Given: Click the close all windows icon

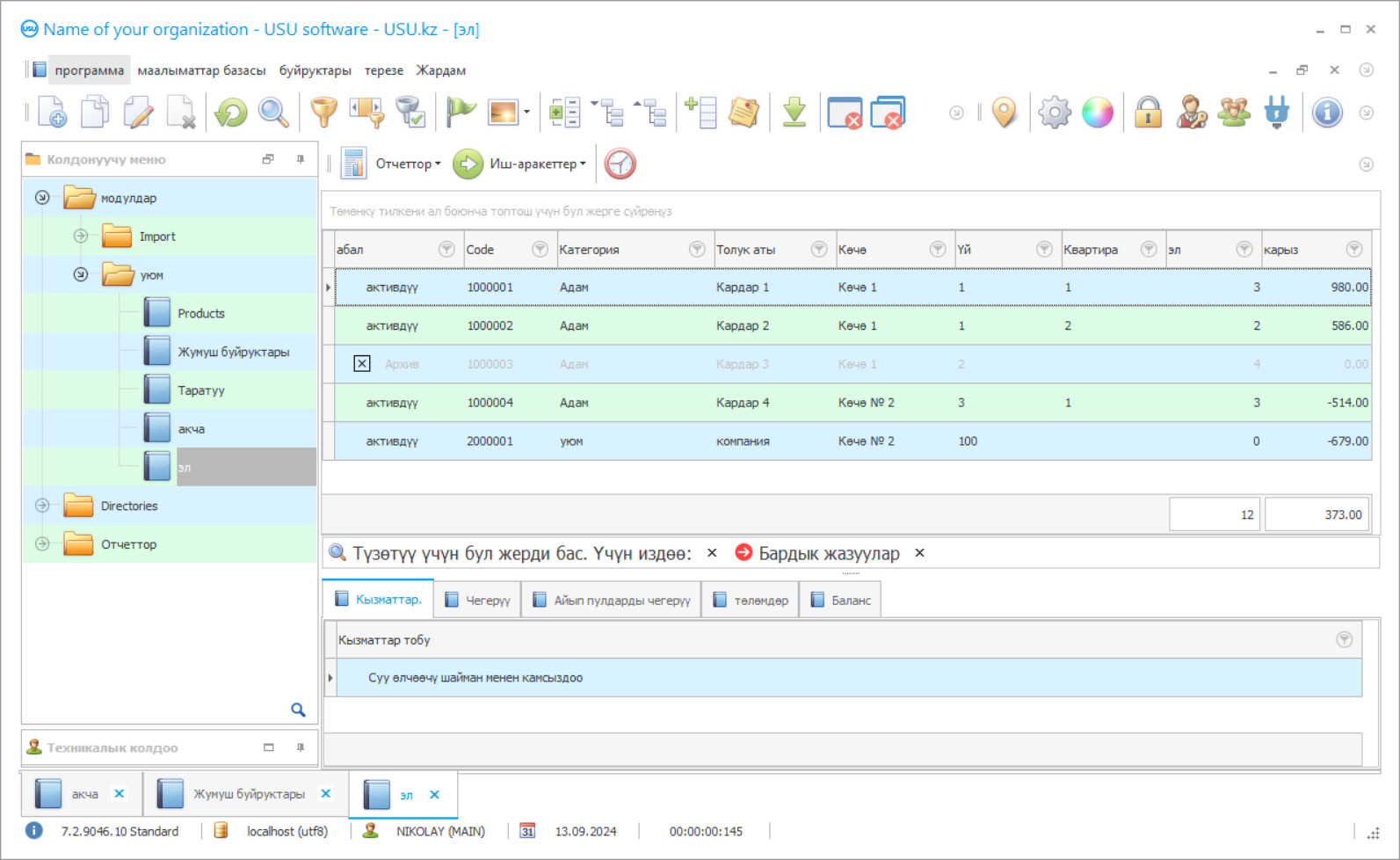Looking at the screenshot, I should pos(888,113).
